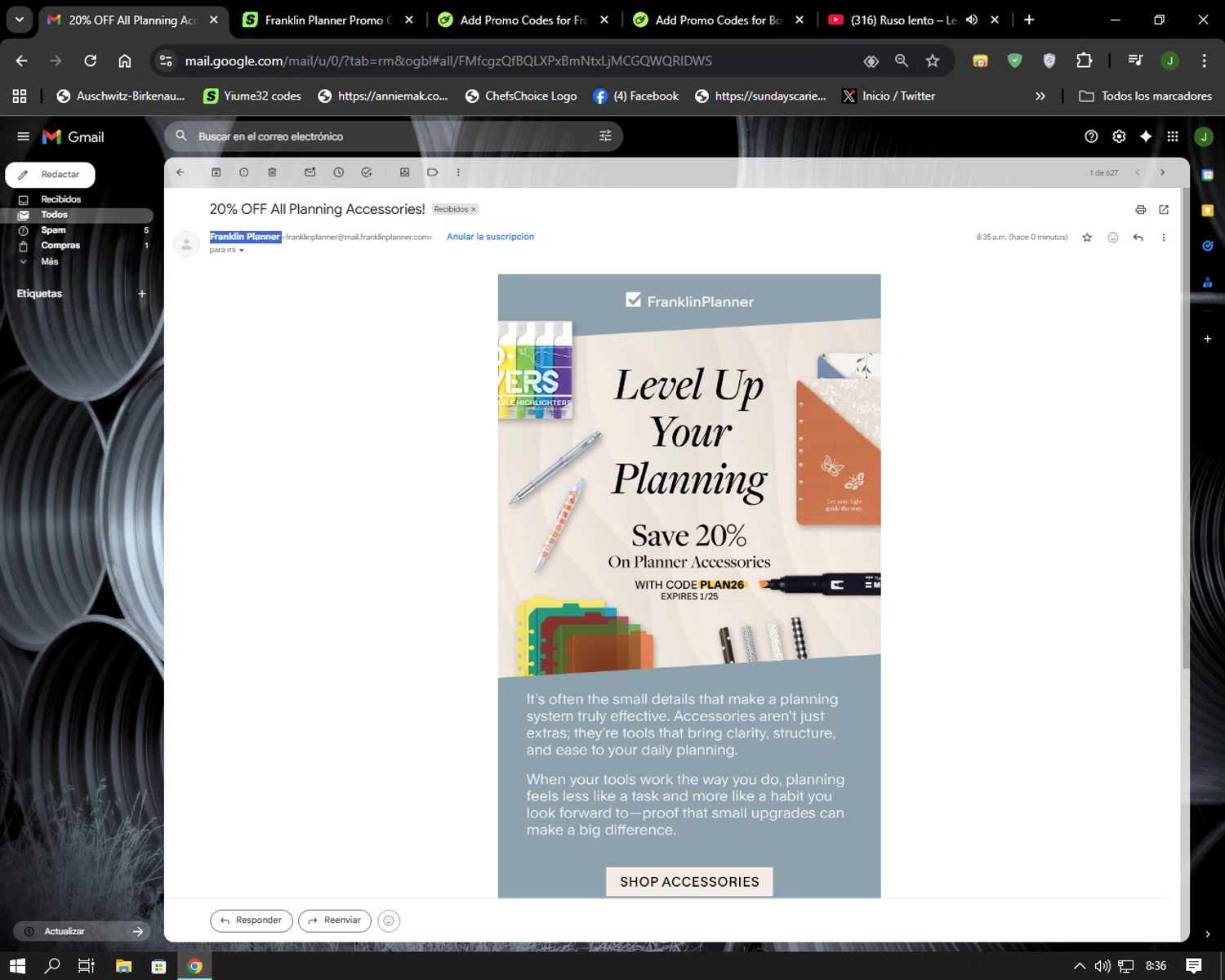Screen dimensions: 1225x980
Task: Open the Labels icon in toolbar
Action: [433, 172]
